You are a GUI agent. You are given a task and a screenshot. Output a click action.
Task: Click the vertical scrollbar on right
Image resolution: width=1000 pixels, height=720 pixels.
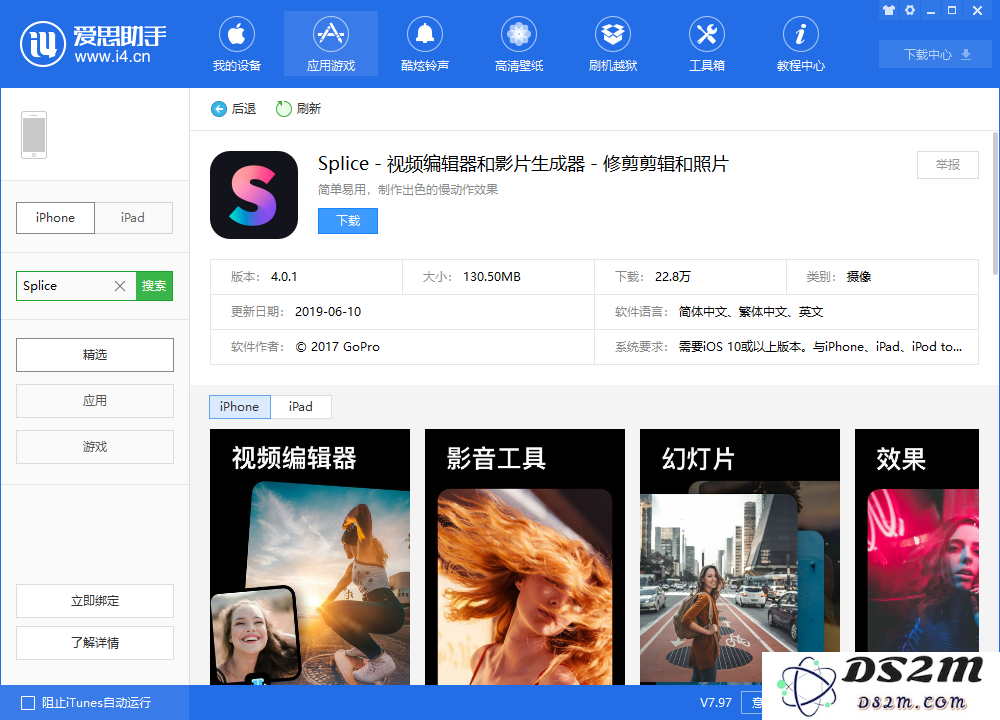[x=995, y=204]
